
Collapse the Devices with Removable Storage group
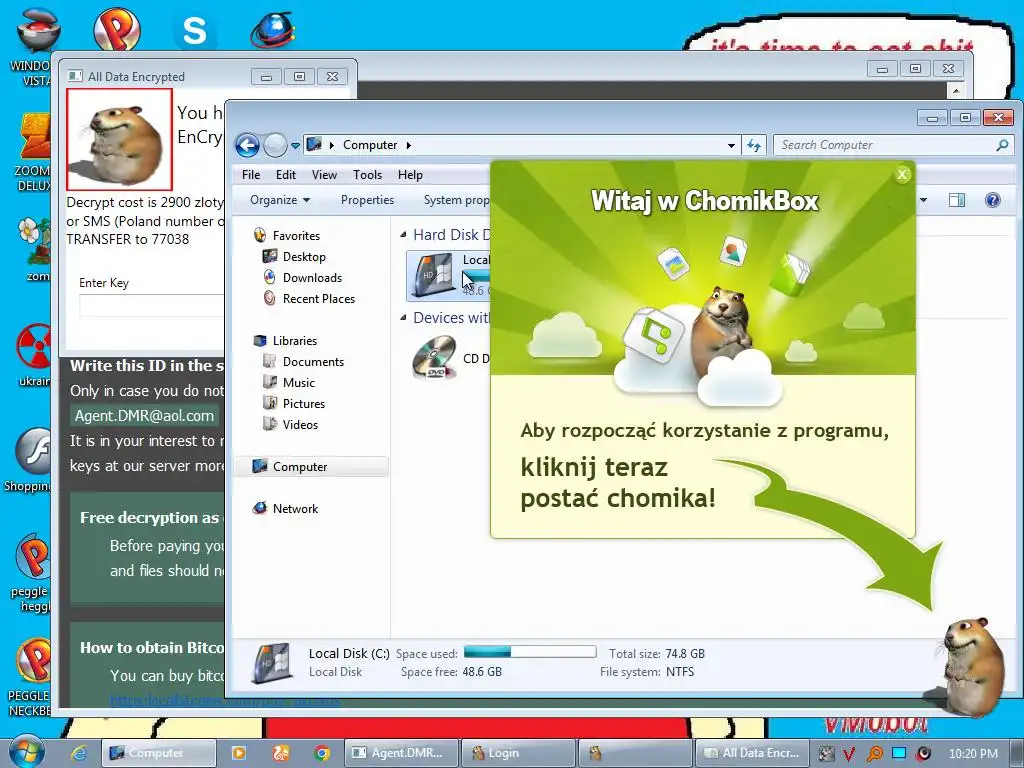[x=403, y=317]
